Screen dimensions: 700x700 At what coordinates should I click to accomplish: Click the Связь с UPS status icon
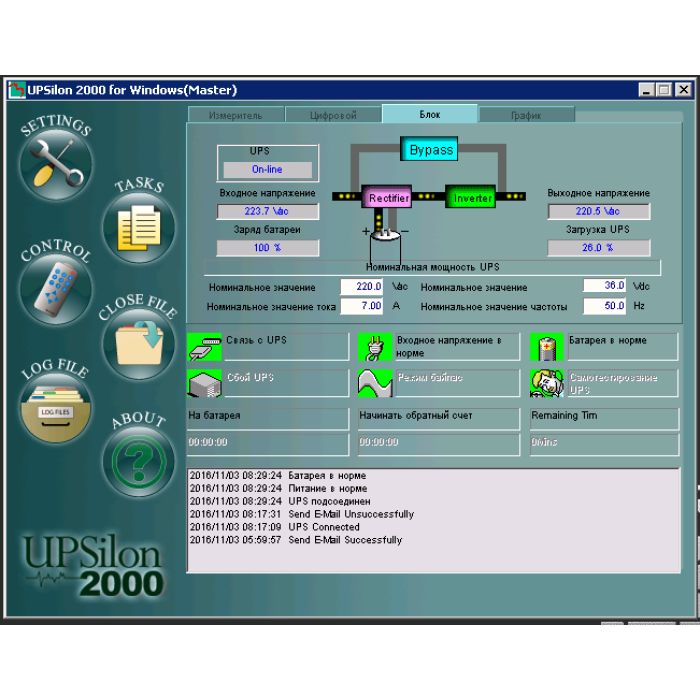[x=204, y=347]
